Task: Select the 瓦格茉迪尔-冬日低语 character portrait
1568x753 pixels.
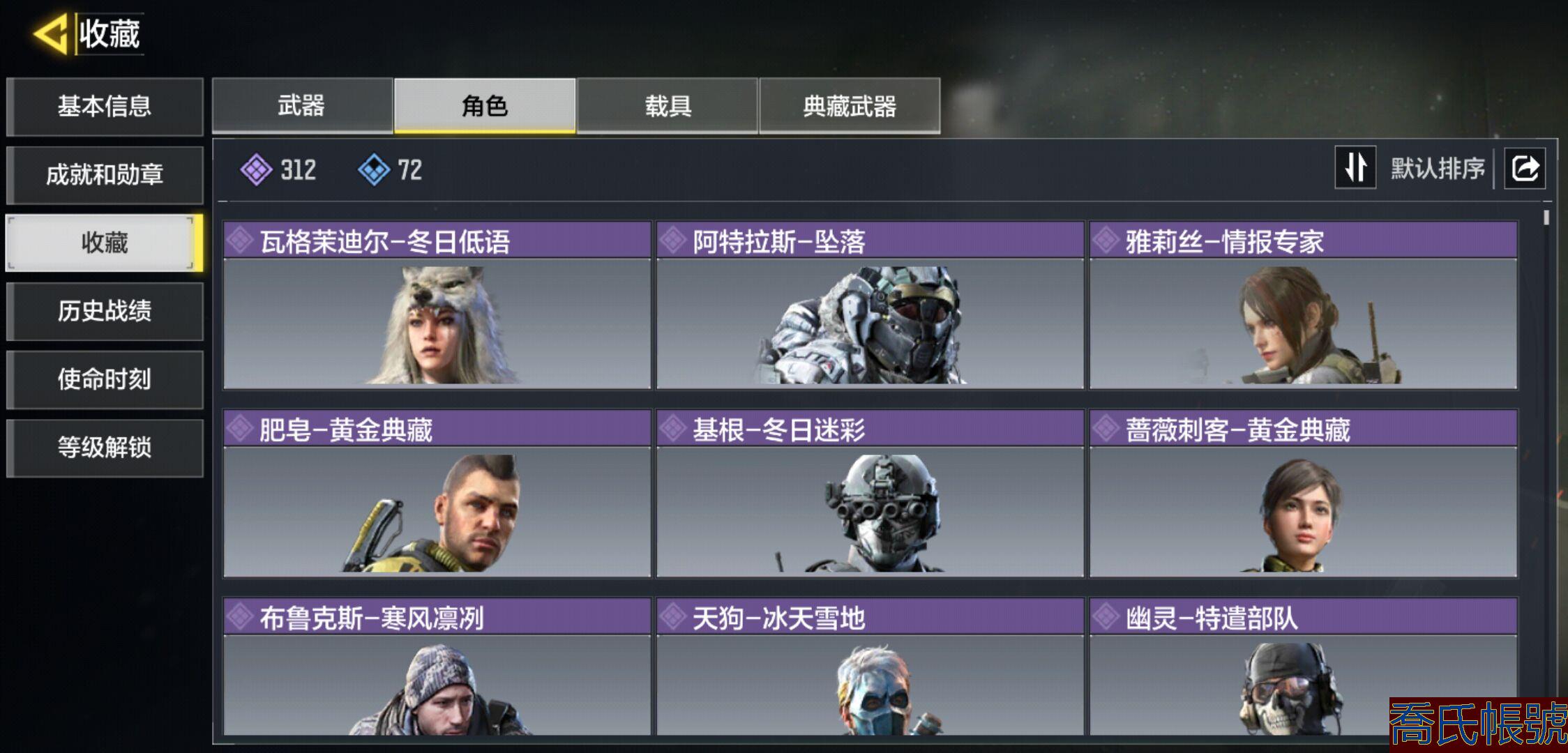Action: (x=437, y=324)
